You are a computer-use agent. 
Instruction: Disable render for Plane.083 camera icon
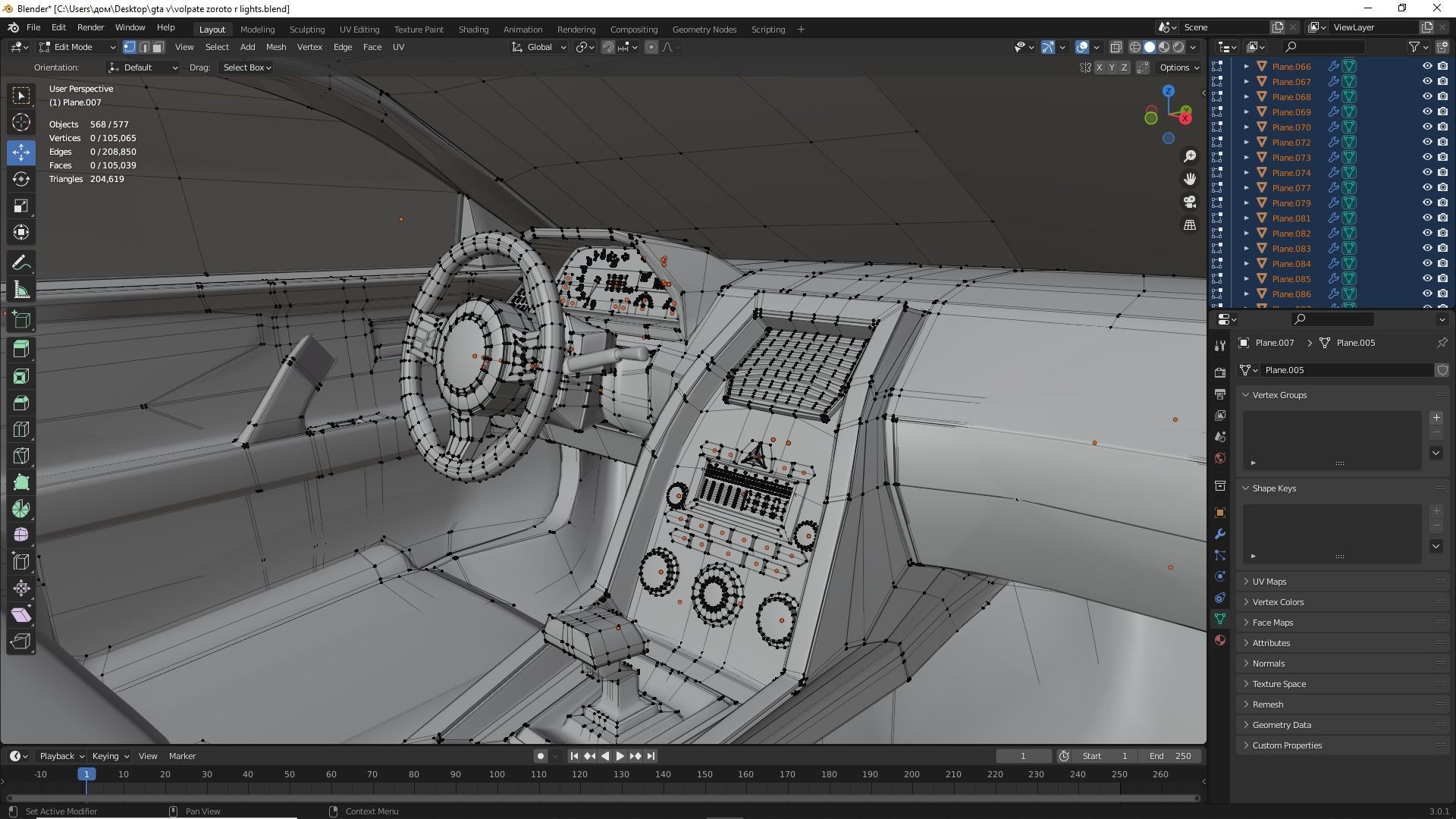click(x=1442, y=248)
